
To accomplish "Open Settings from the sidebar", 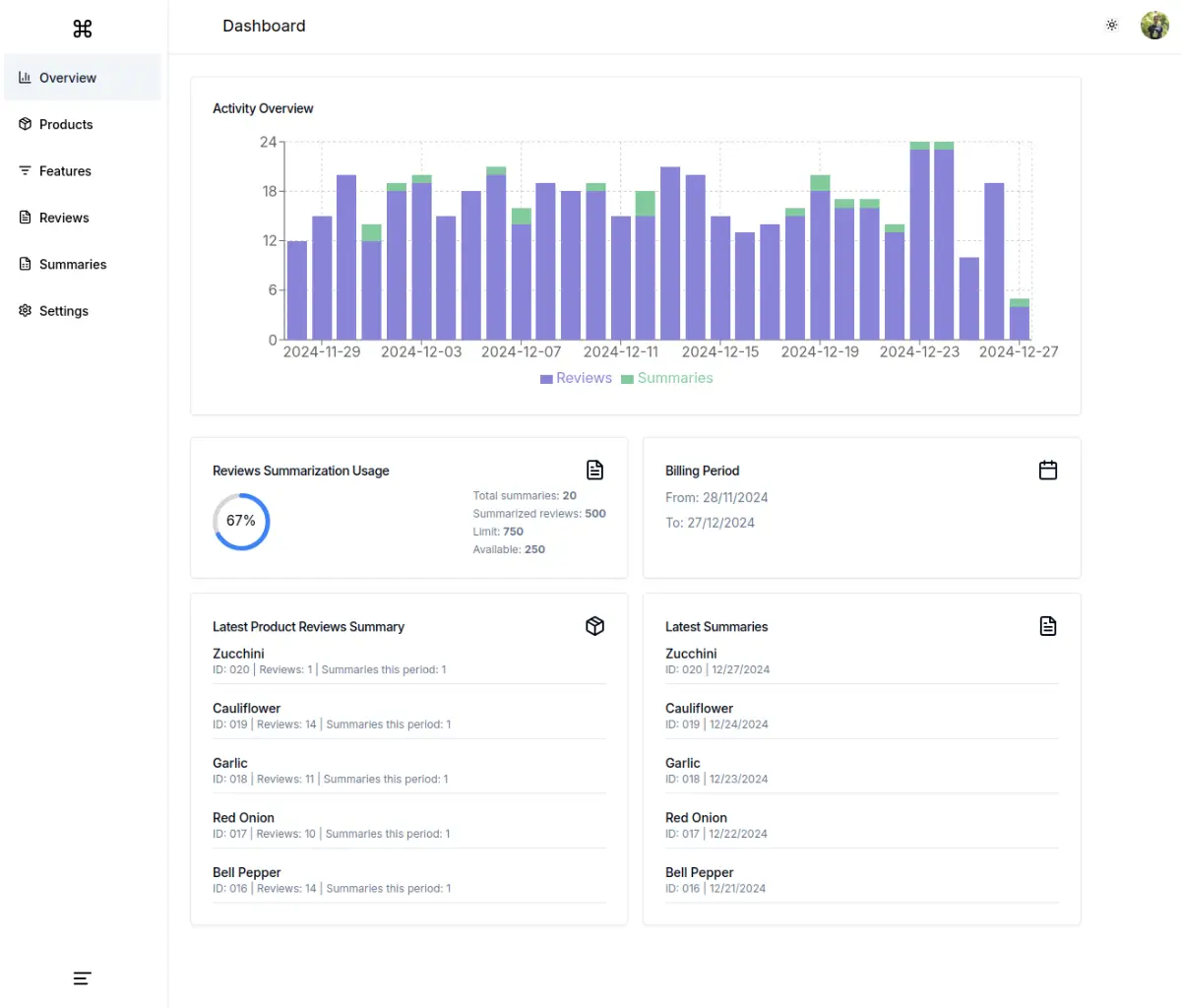I will click(x=64, y=310).
